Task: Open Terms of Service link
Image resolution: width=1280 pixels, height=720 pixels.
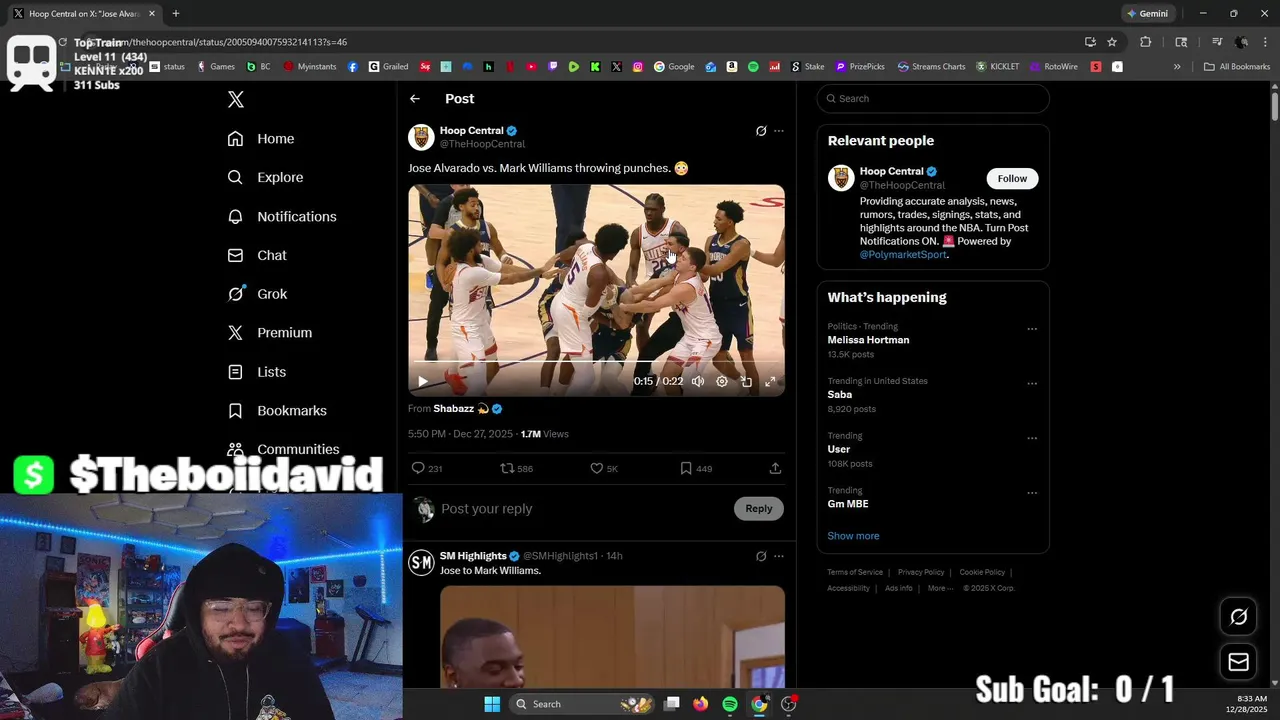Action: tap(855, 572)
